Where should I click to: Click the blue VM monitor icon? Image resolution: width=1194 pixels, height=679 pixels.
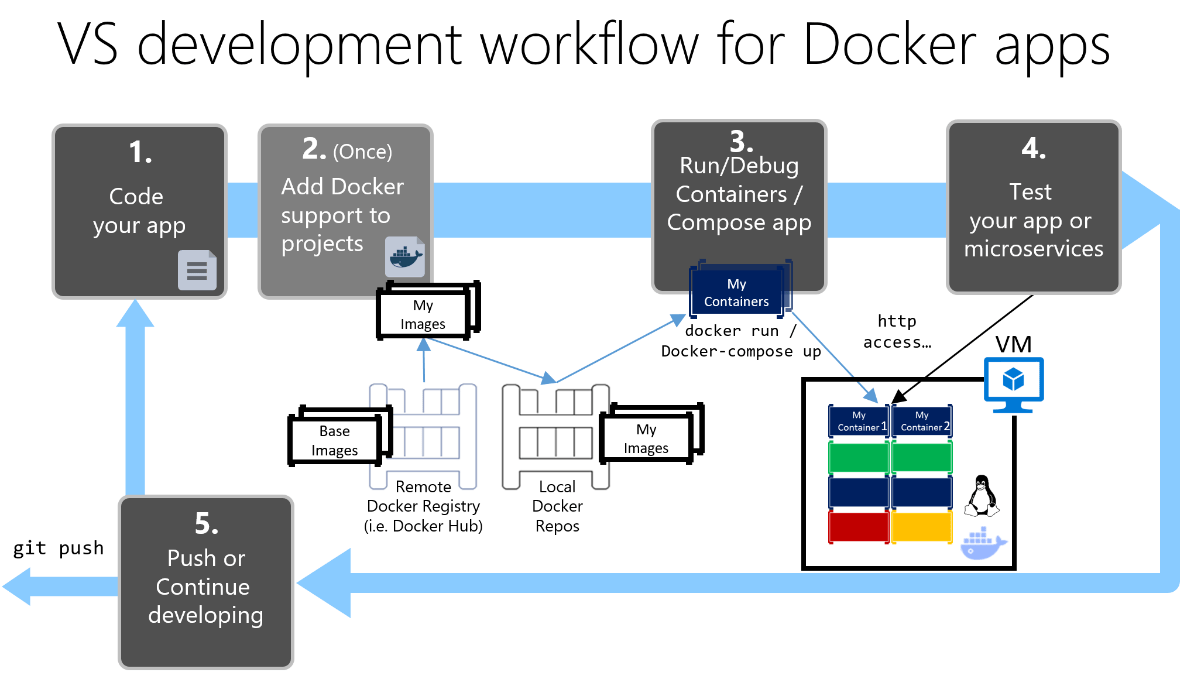pos(1014,385)
